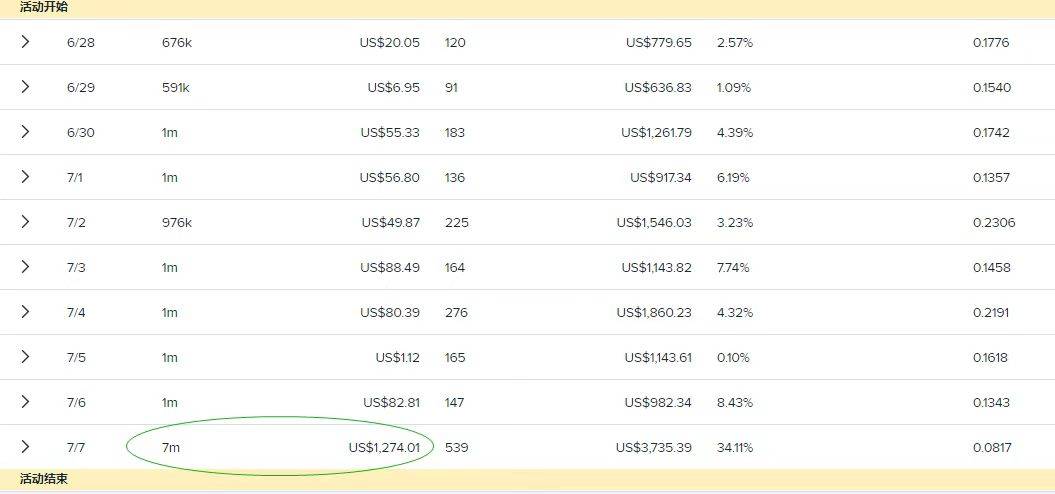Expand the 7/6 row chevron
This screenshot has height=494, width=1055.
[x=26, y=402]
